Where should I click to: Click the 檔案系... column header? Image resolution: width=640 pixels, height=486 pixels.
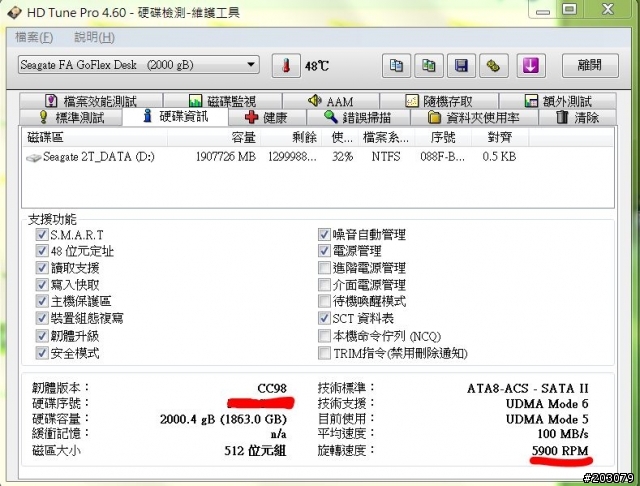[x=386, y=138]
